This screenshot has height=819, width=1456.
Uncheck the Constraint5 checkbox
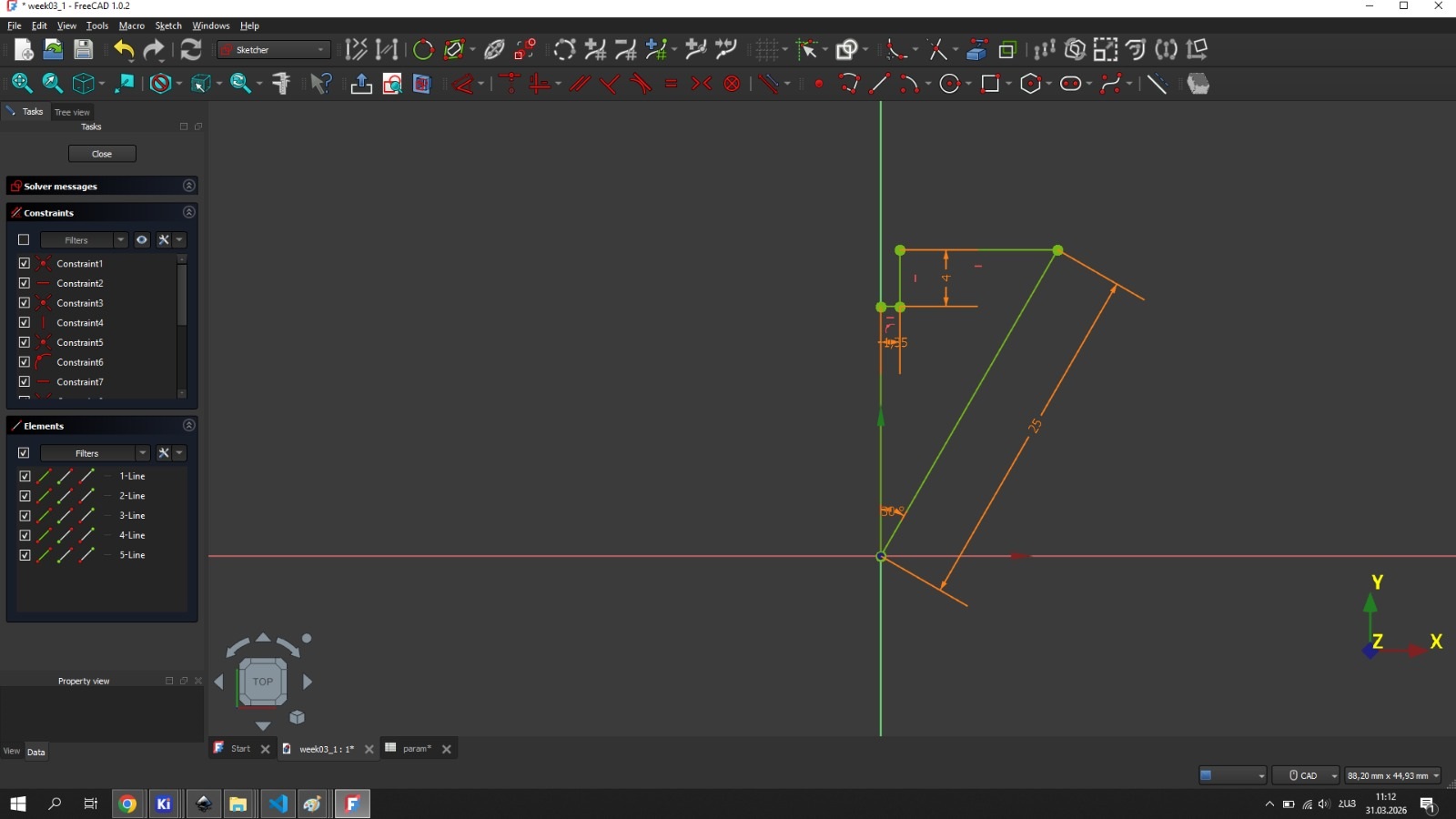(25, 342)
